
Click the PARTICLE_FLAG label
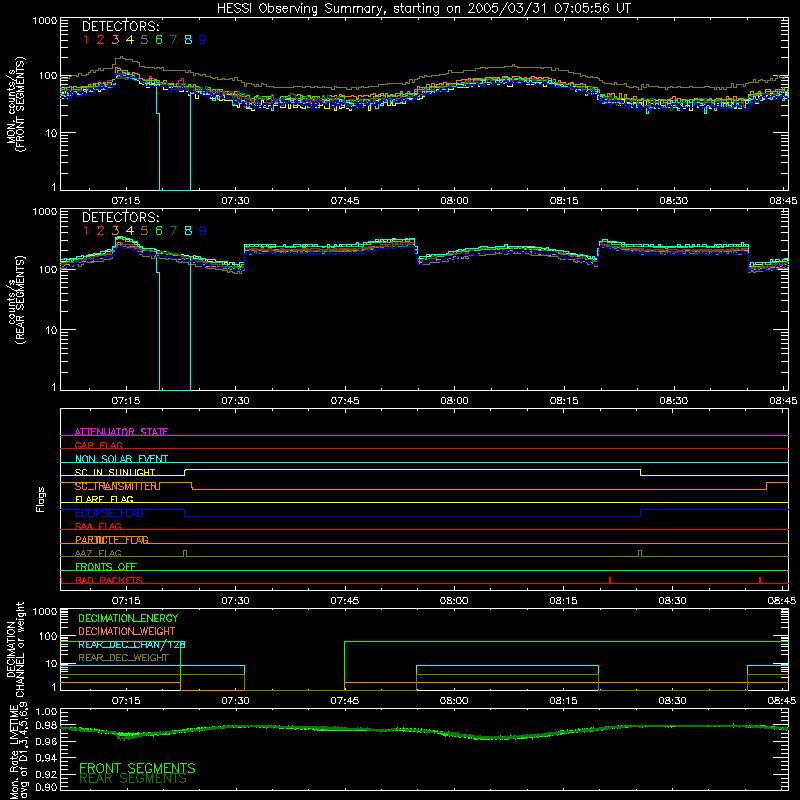112,540
